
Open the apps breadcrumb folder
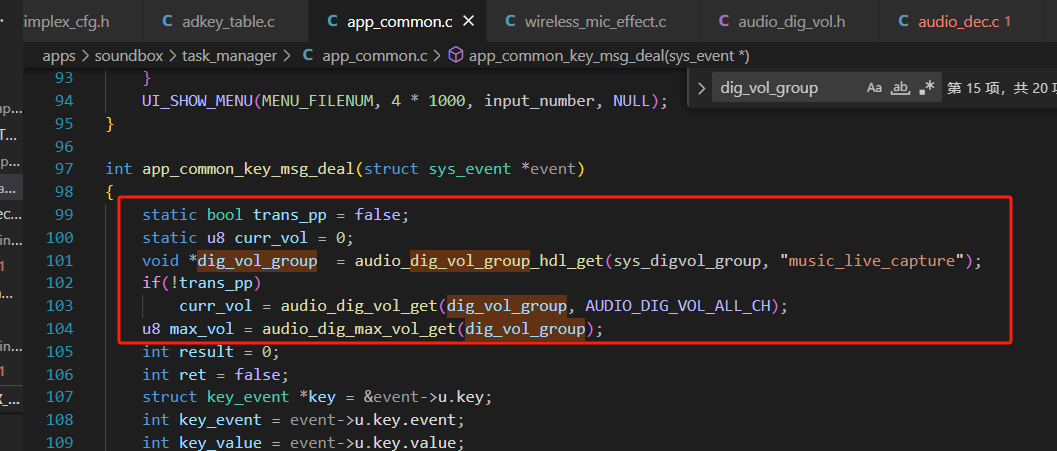click(59, 55)
